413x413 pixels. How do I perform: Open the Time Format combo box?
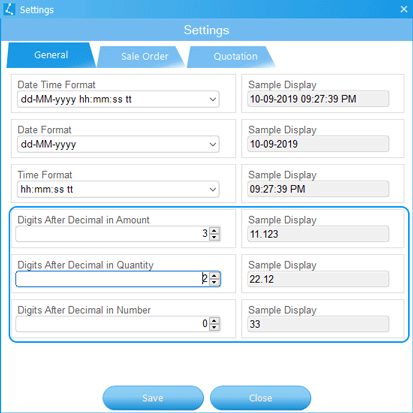tap(118, 189)
